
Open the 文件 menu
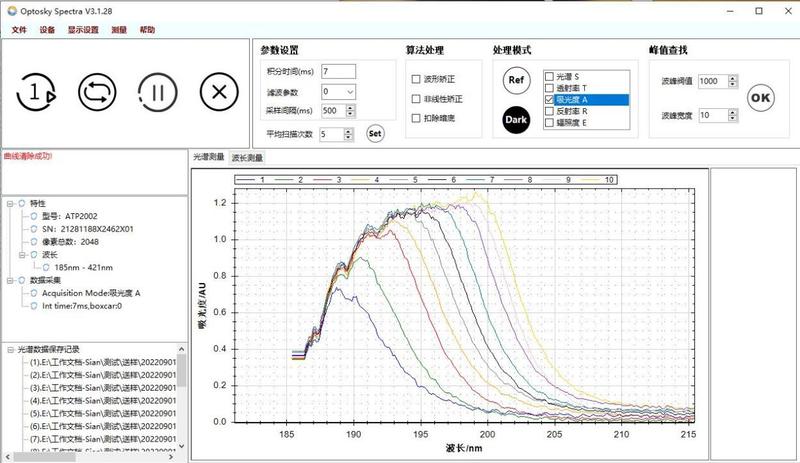click(x=19, y=30)
